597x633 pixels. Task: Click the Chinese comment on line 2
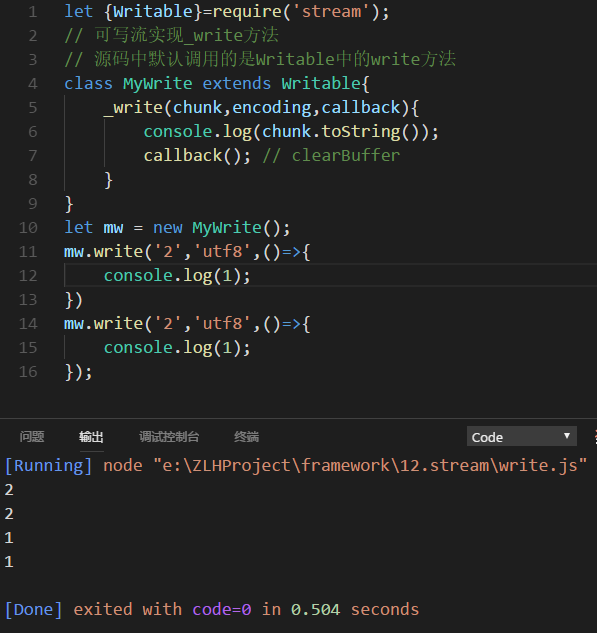[172, 35]
